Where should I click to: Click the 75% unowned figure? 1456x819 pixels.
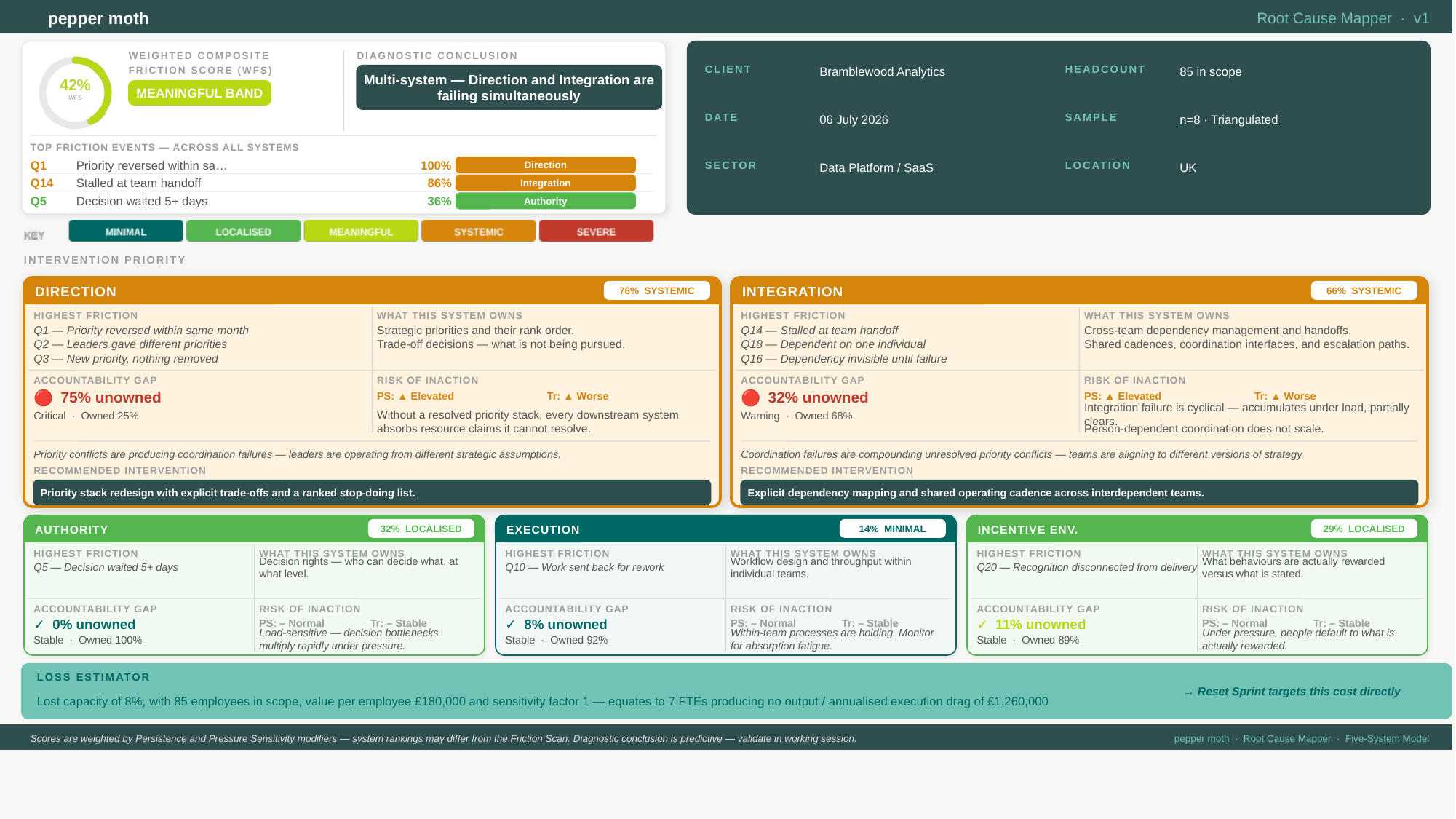(x=111, y=397)
